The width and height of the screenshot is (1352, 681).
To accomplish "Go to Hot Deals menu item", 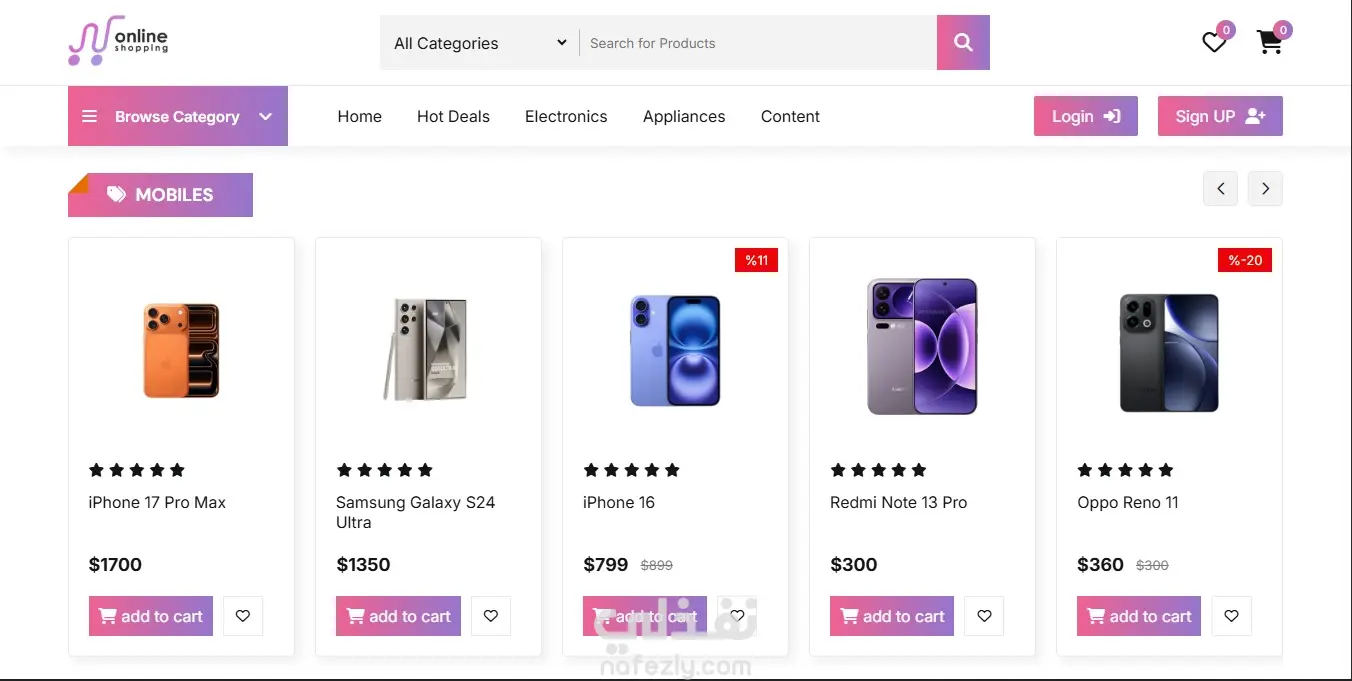I will point(453,117).
